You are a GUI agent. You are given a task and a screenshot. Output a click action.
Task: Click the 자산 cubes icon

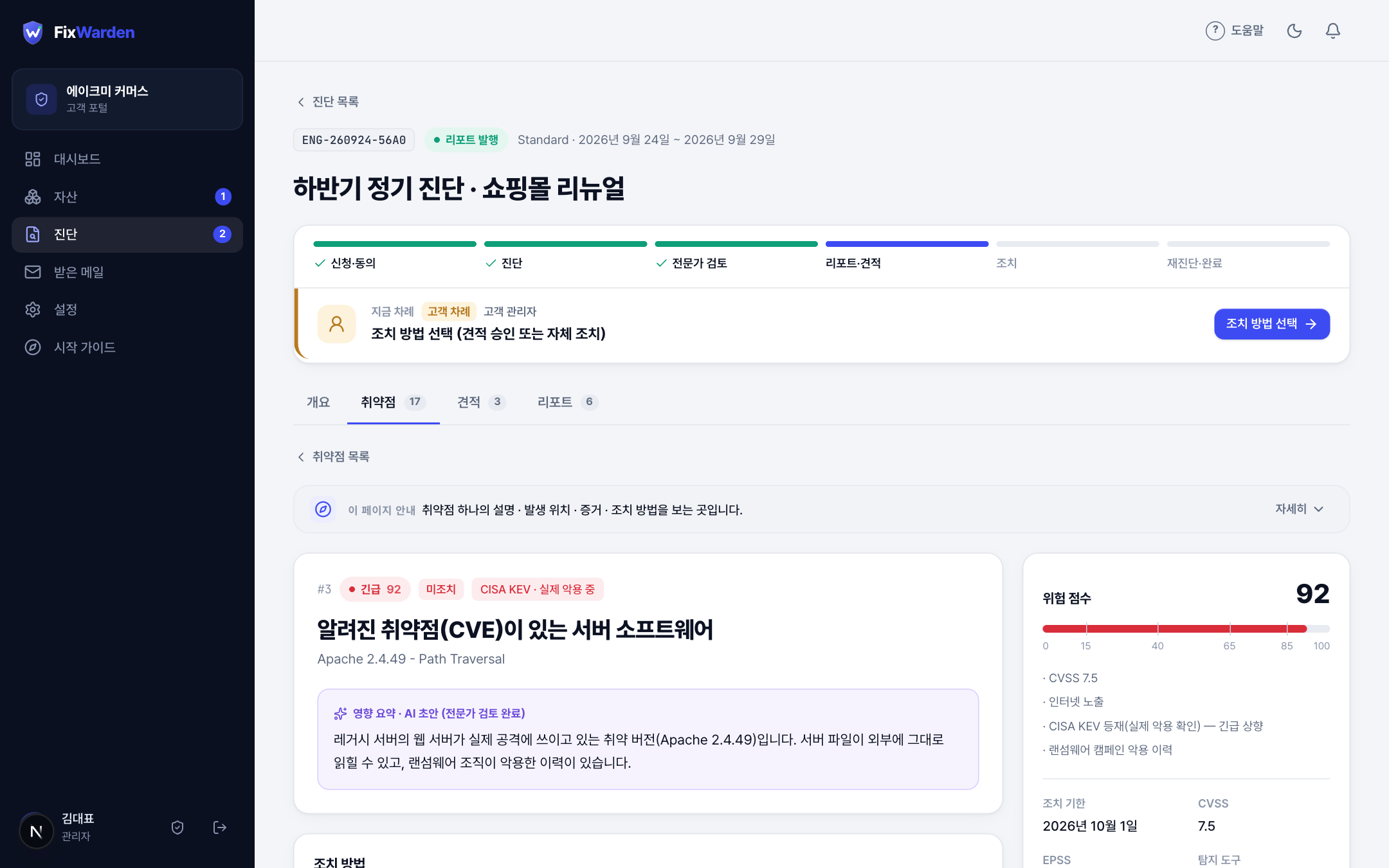(x=33, y=197)
